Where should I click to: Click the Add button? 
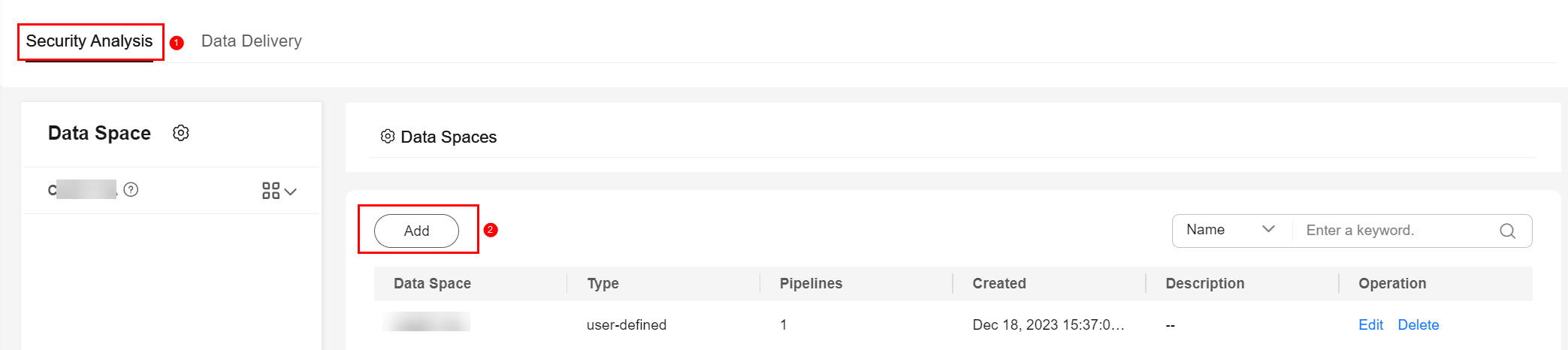click(416, 231)
